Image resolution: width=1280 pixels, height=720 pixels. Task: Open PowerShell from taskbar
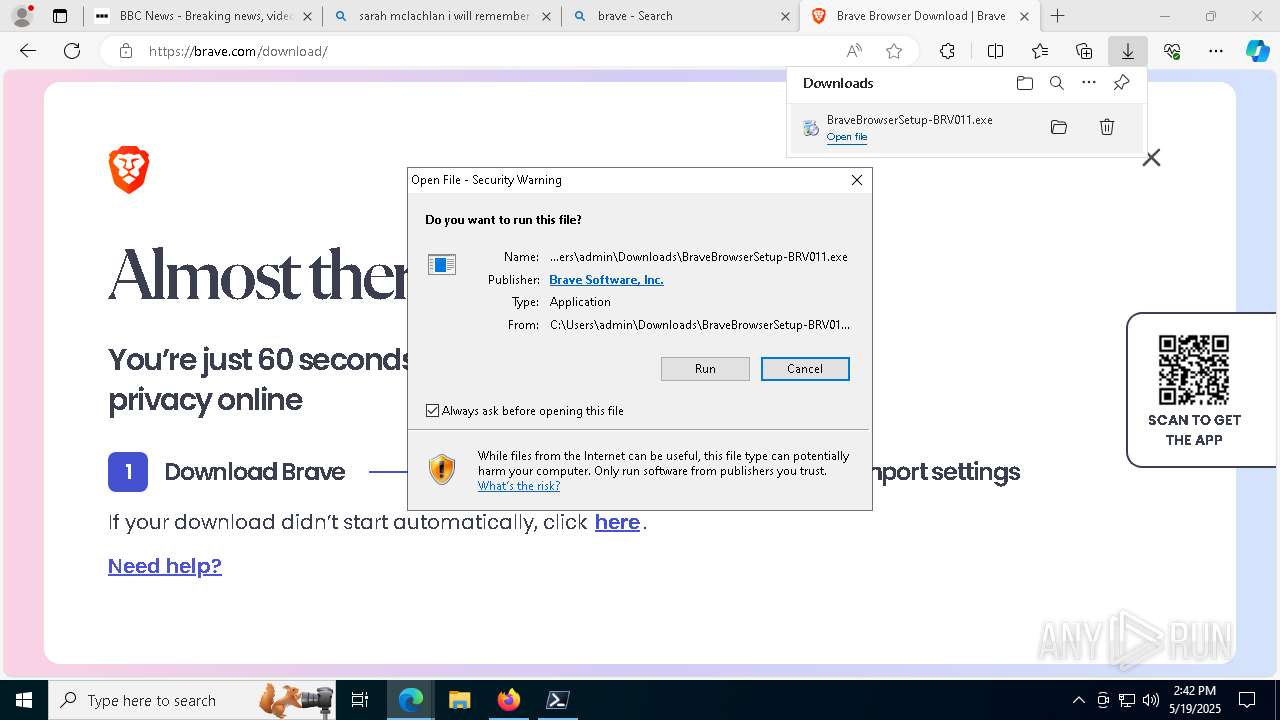(558, 700)
